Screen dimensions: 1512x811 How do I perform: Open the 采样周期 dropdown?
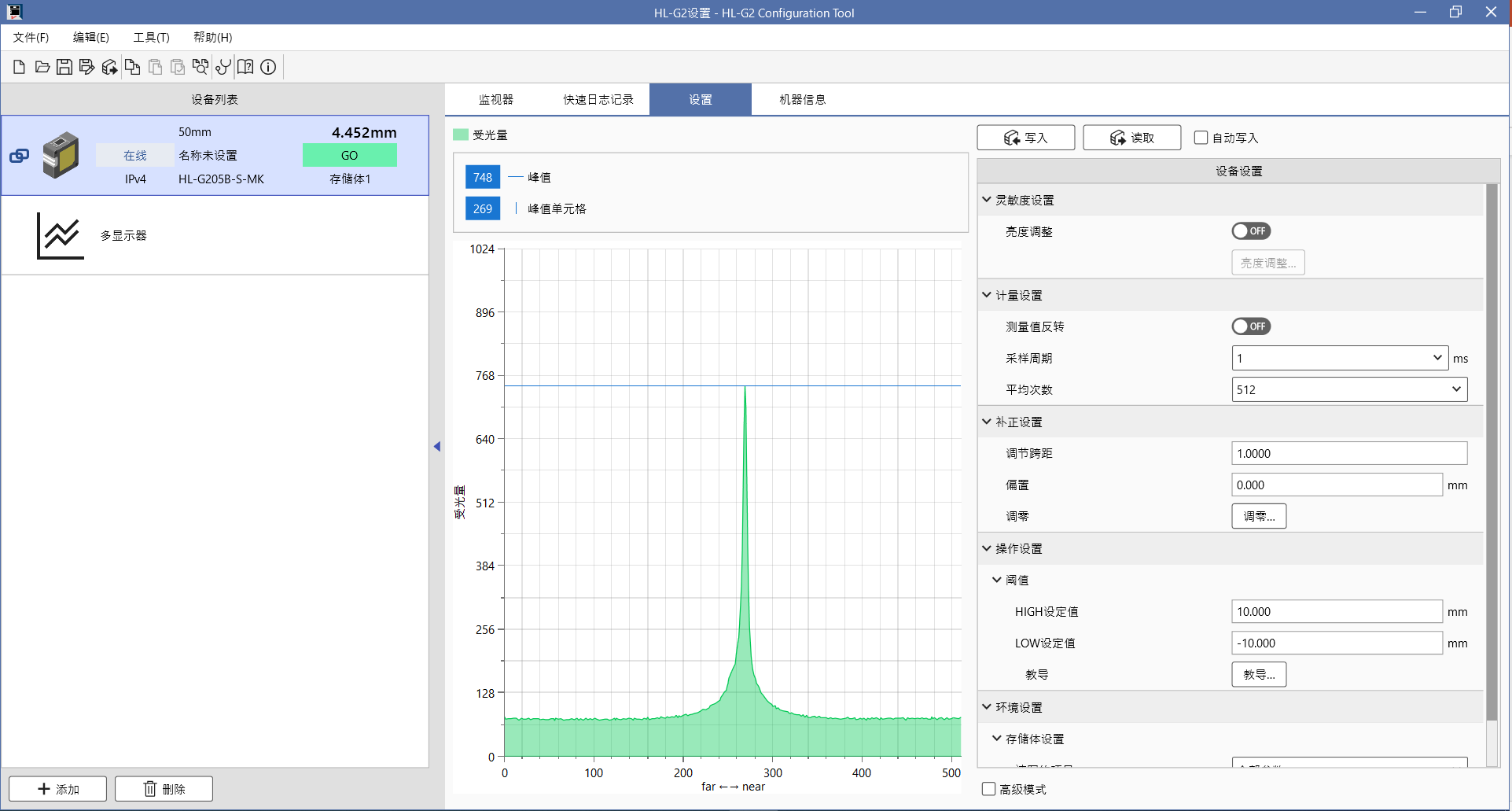pyautogui.click(x=1340, y=358)
